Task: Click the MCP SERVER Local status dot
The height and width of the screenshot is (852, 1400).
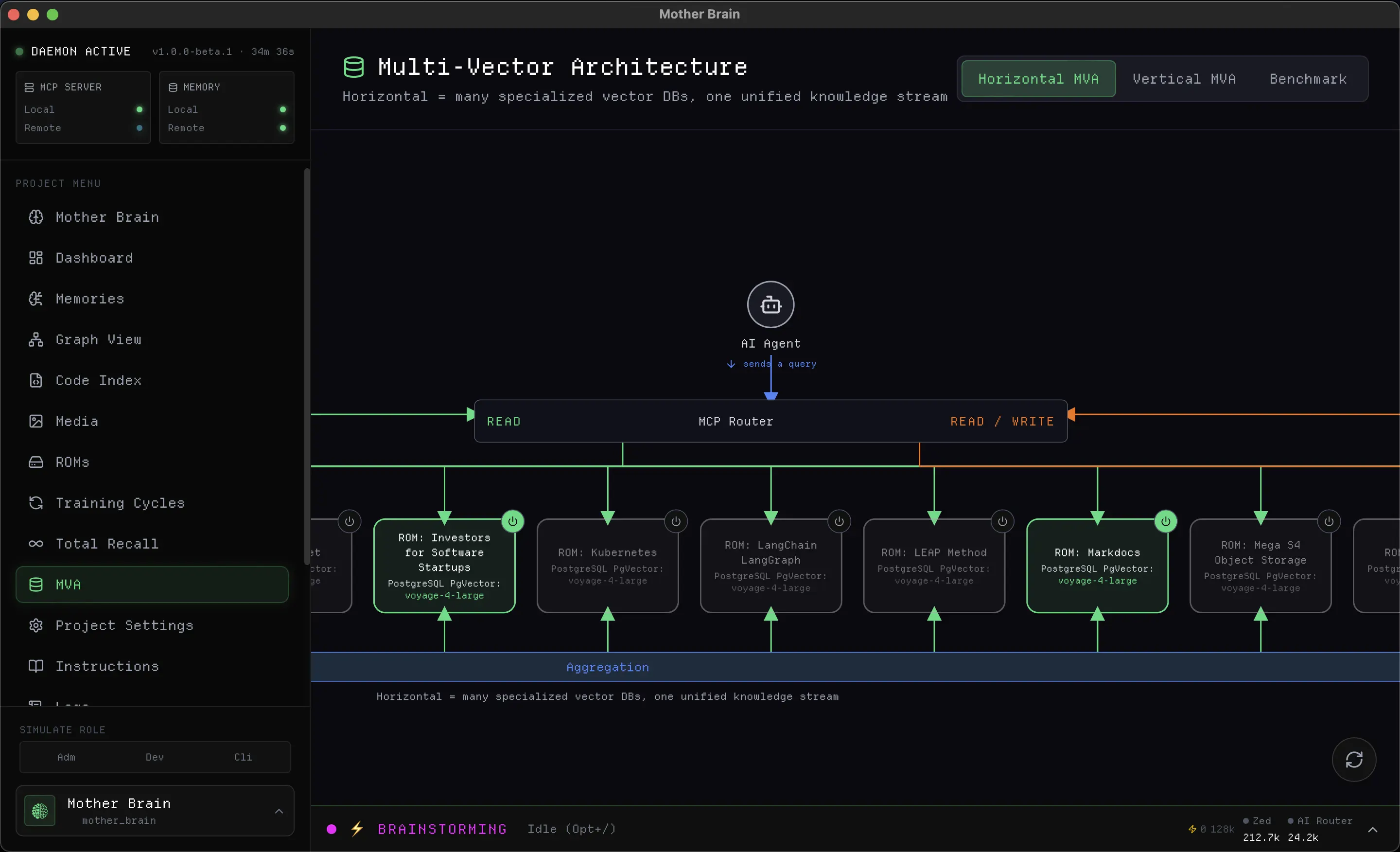Action: 139,109
